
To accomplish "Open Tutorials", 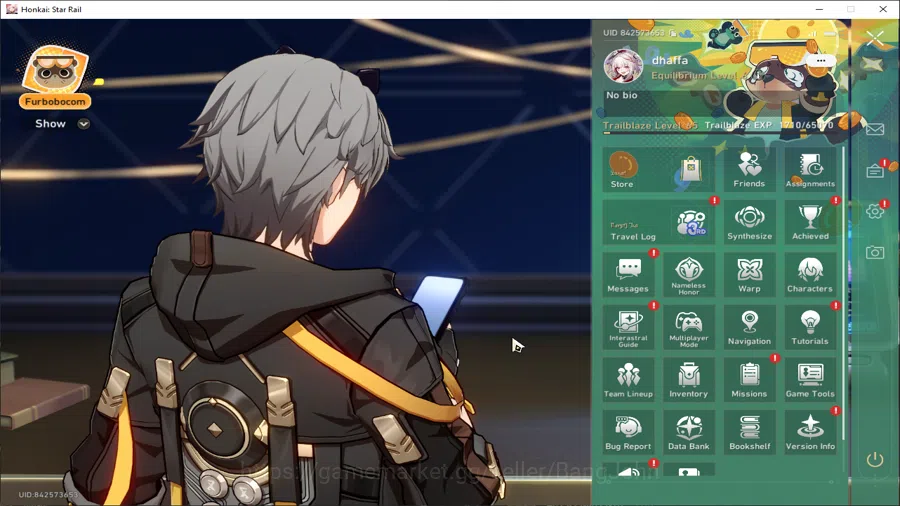I will pyautogui.click(x=810, y=328).
